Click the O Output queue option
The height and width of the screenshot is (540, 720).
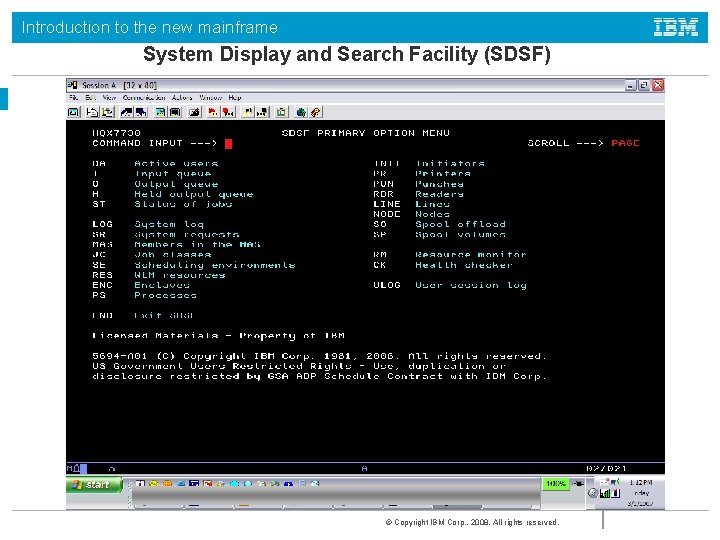click(x=155, y=184)
